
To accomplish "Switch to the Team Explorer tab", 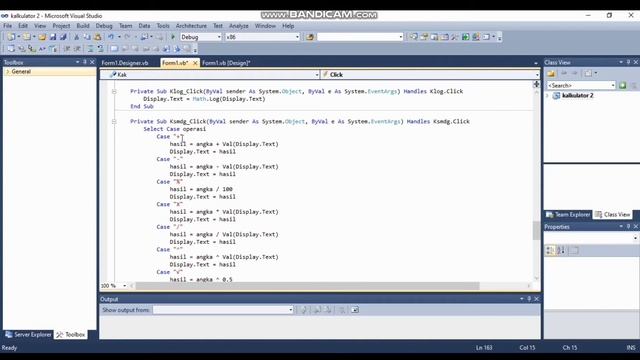I will [568, 214].
